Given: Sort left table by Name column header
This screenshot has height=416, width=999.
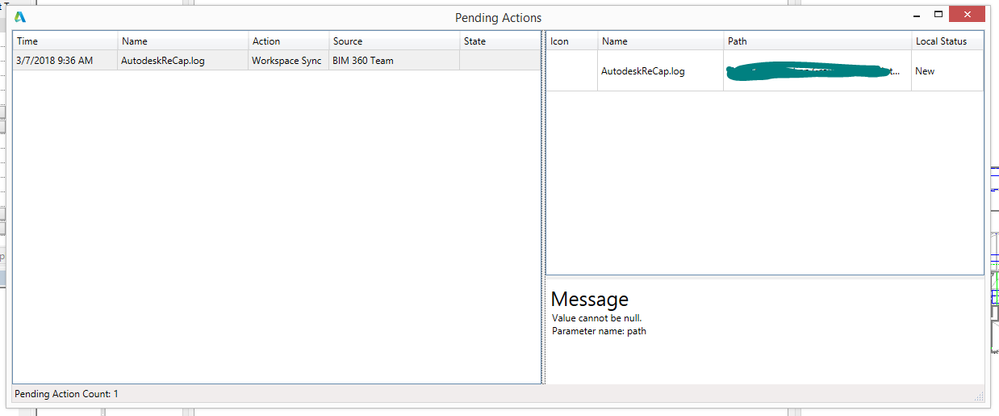Looking at the screenshot, I should [x=183, y=41].
